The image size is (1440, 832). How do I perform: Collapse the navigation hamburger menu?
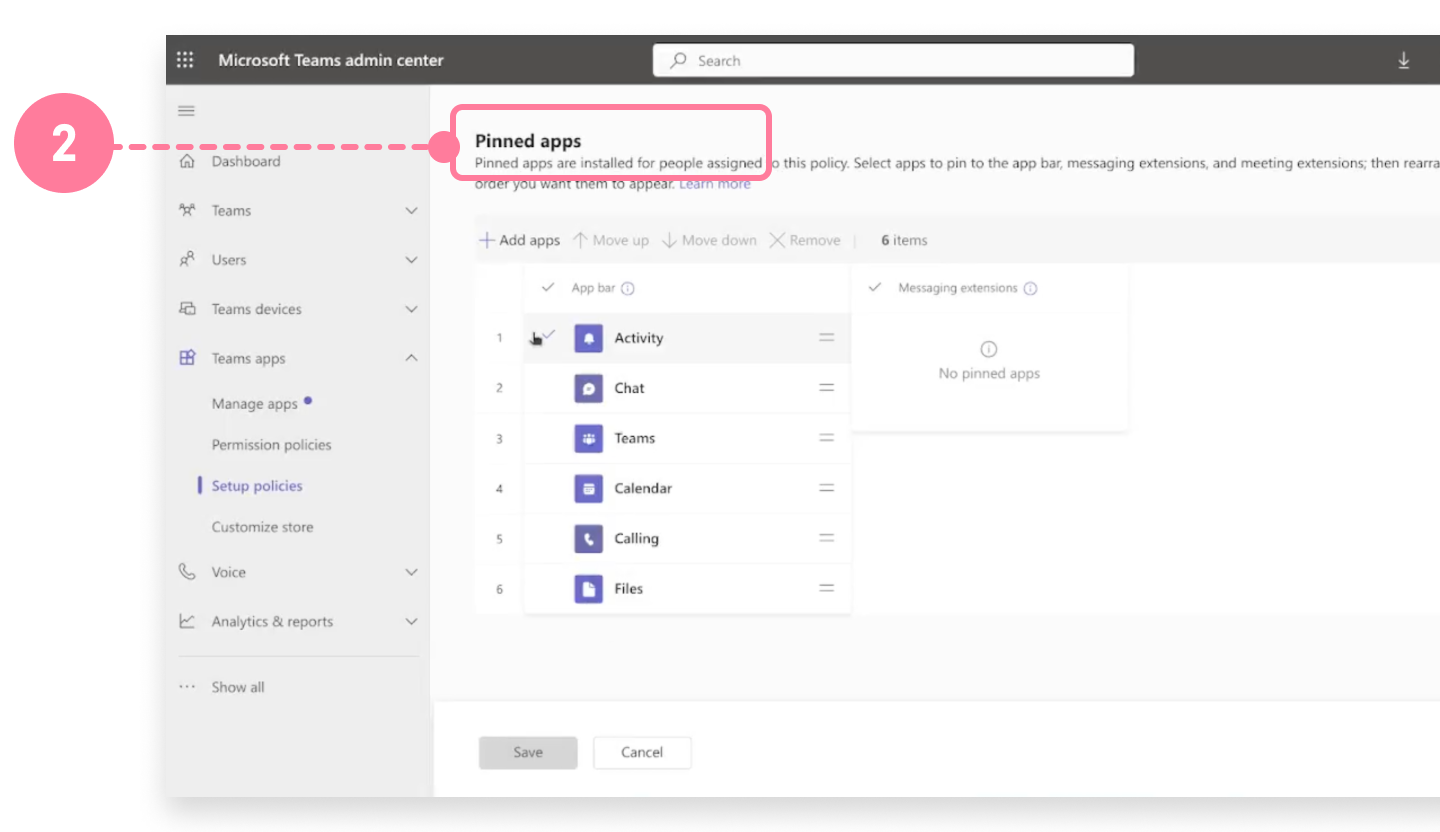(186, 111)
